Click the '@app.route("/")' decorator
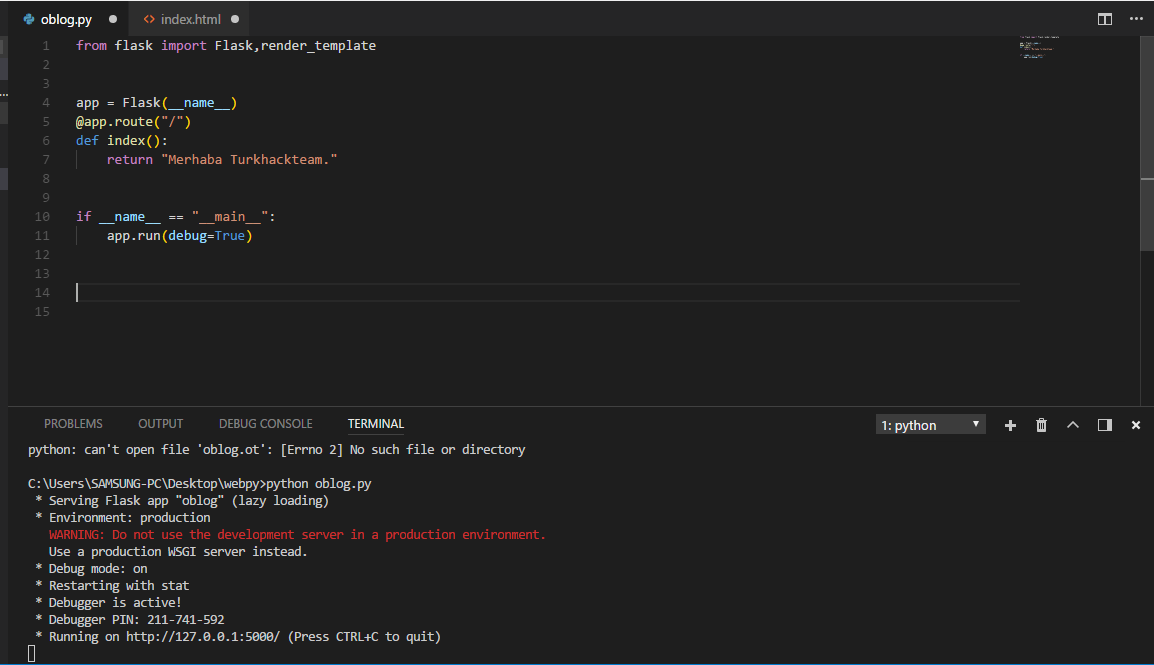 click(x=133, y=121)
